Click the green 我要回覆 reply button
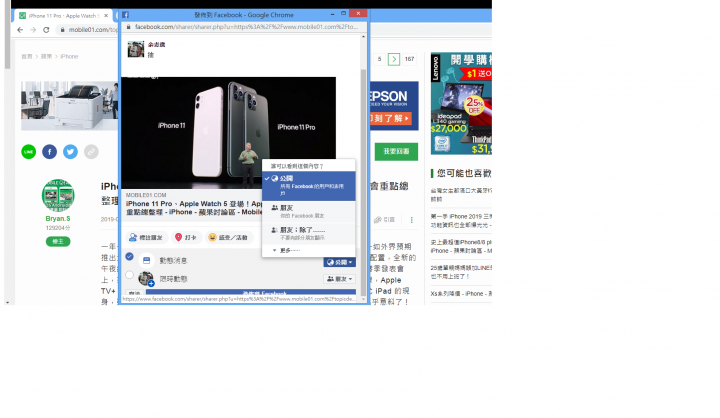This screenshot has height=418, width=720. [x=396, y=152]
